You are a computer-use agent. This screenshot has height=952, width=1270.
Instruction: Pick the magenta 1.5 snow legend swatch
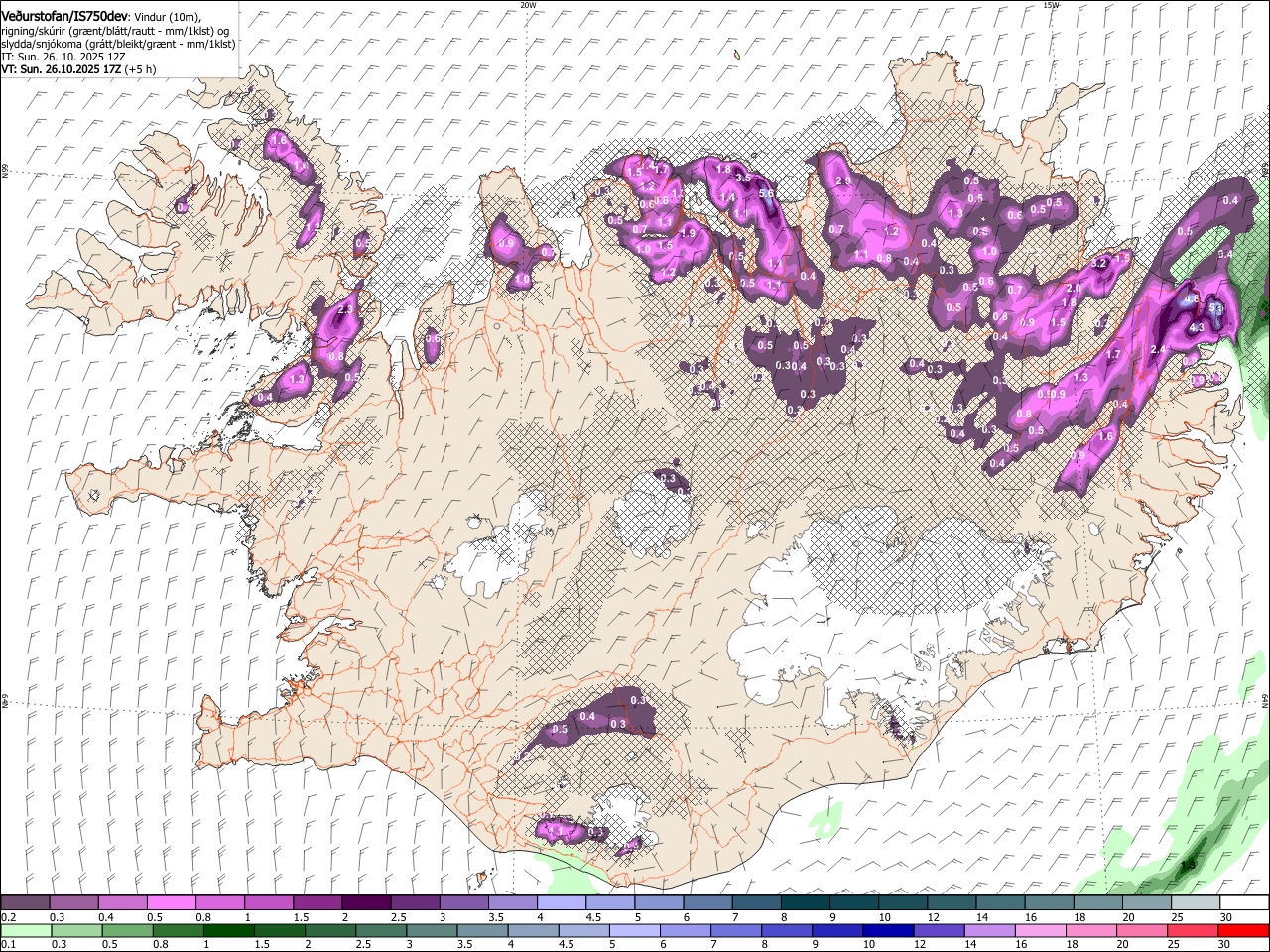pos(317,903)
